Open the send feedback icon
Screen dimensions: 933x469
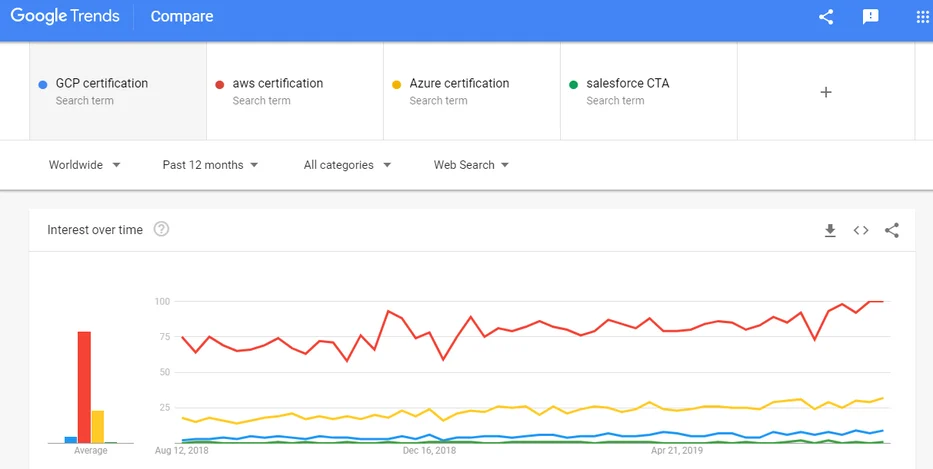(x=871, y=17)
